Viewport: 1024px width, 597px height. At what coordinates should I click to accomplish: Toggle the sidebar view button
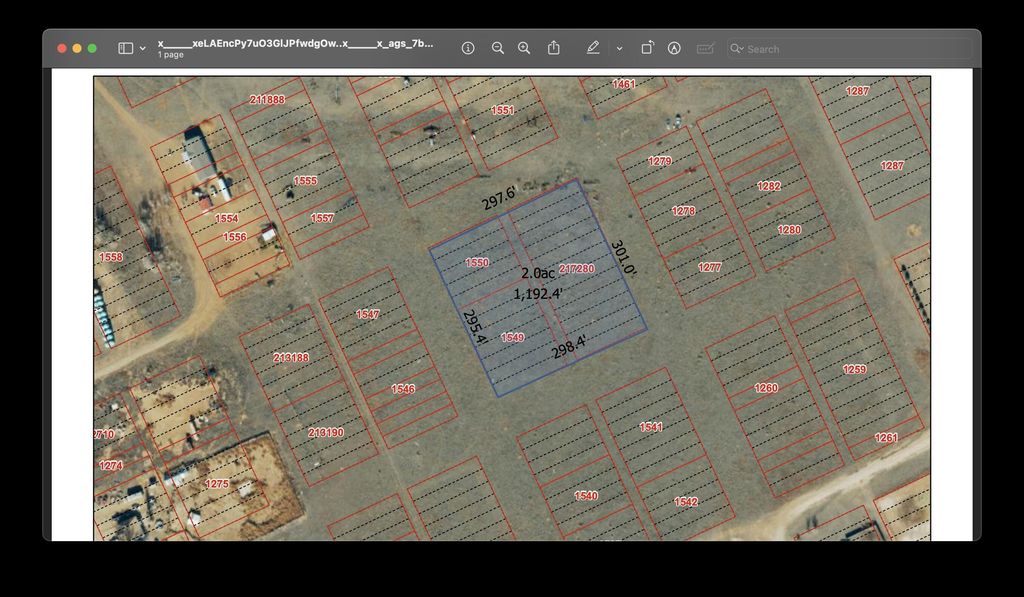pos(125,48)
